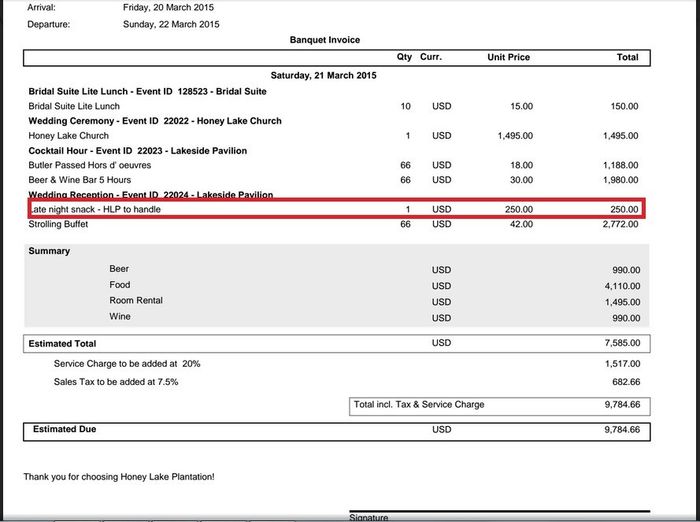Click the Banquet Invoice heading

325,40
